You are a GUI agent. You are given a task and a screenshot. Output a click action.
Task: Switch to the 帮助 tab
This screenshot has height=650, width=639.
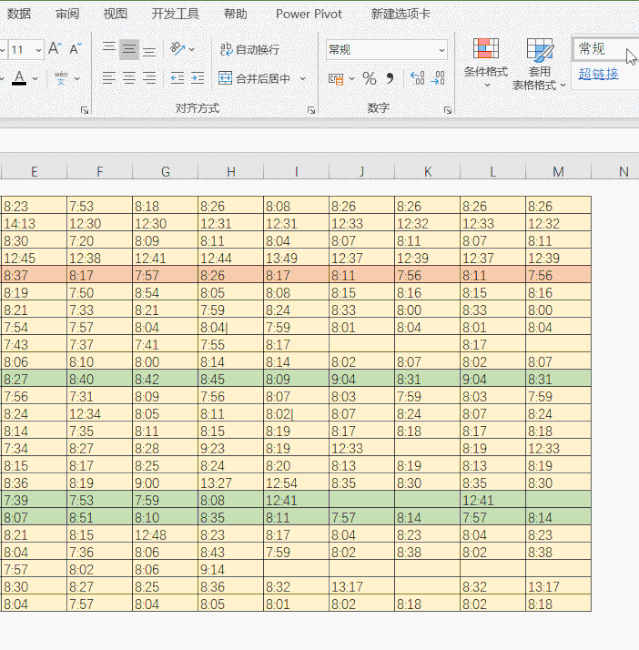click(x=236, y=14)
